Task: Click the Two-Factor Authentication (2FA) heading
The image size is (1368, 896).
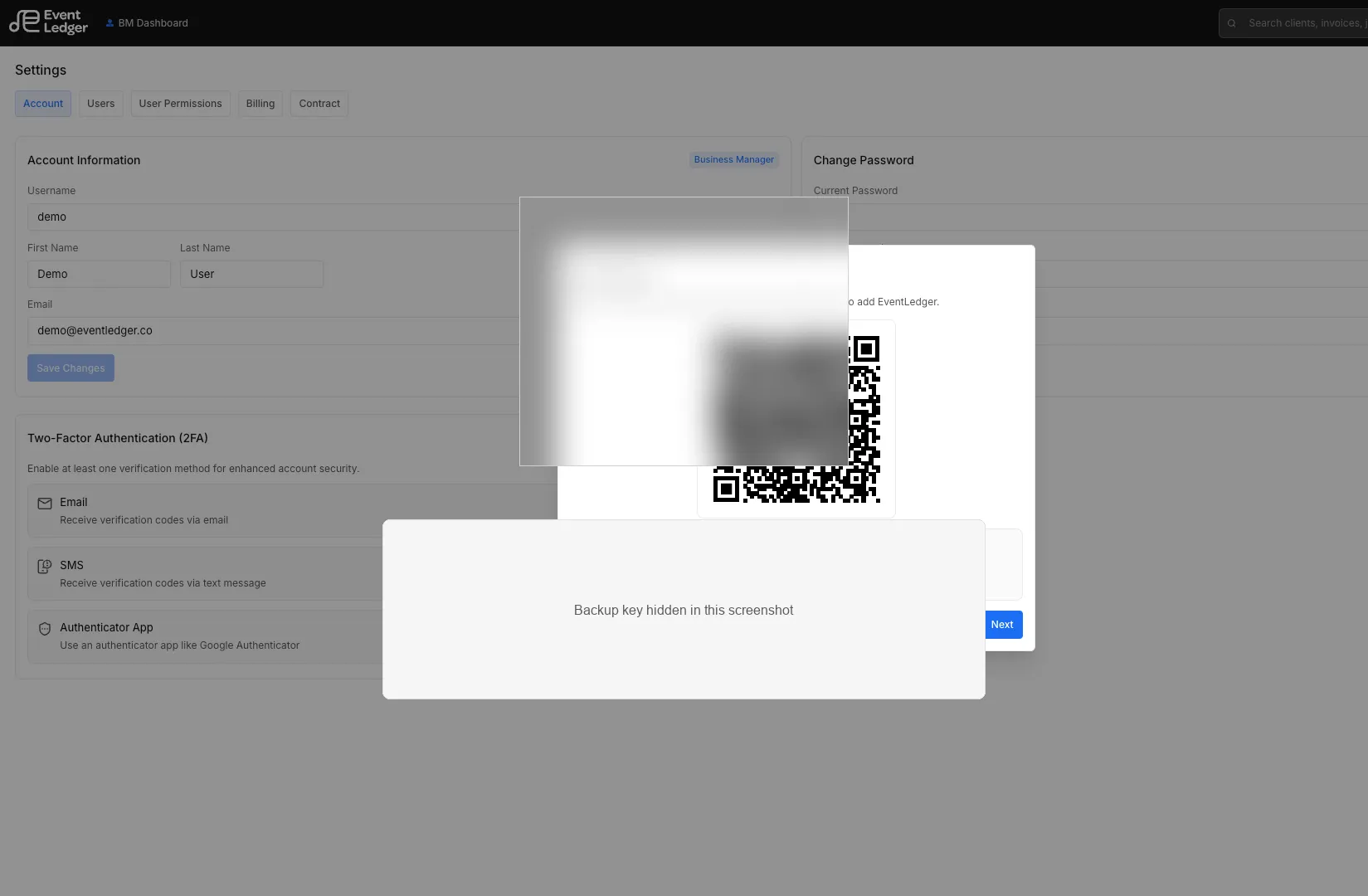Action: (118, 438)
